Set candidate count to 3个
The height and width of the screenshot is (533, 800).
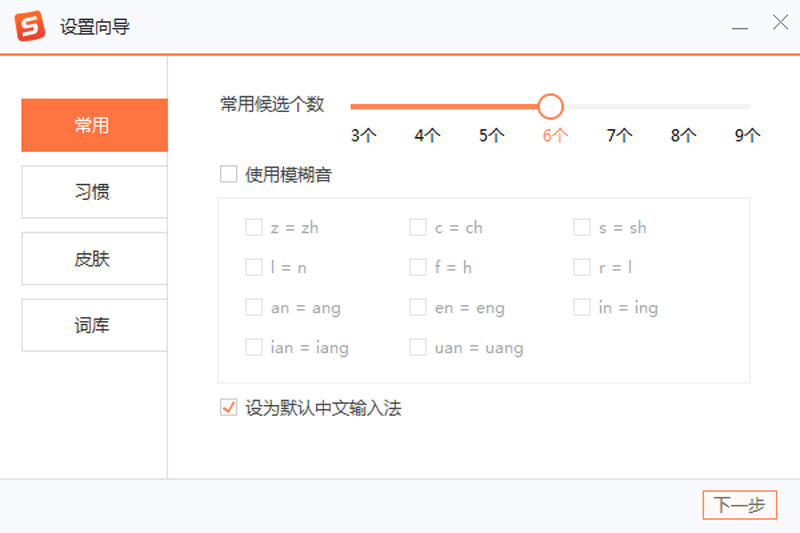(x=363, y=135)
